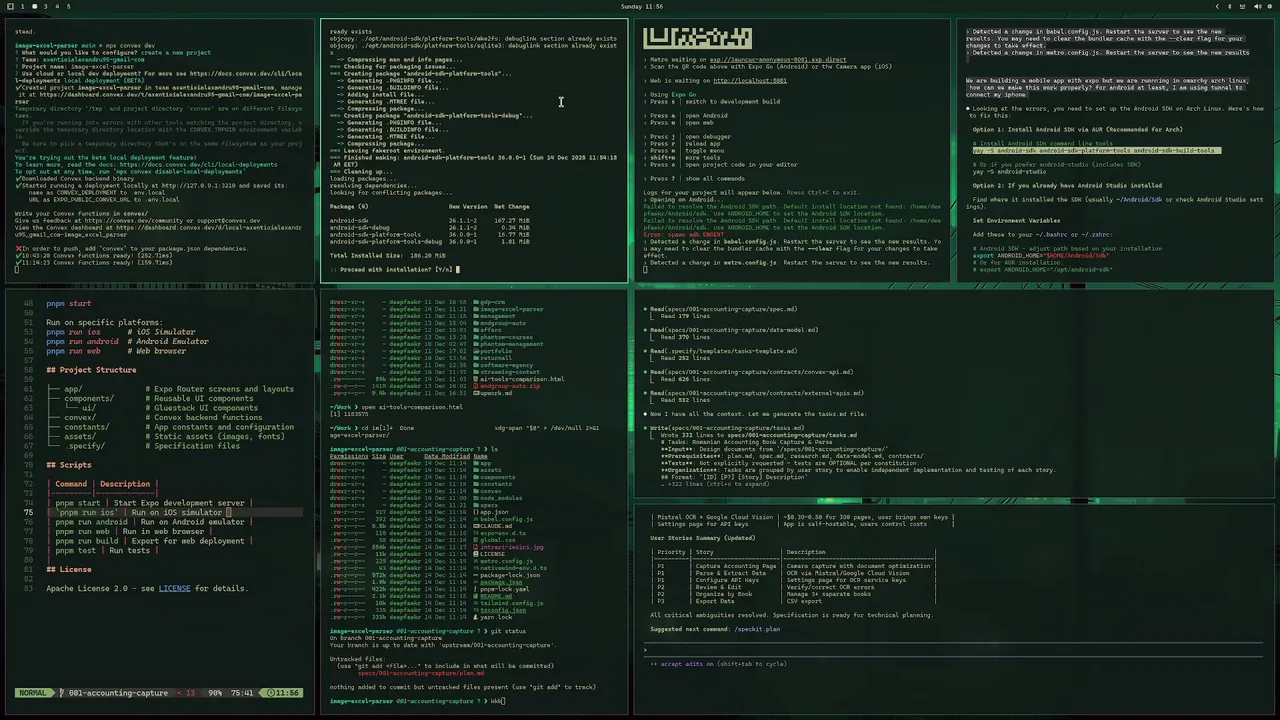
Task: Click the '/speckit.plan' suggested command
Action: (757, 629)
